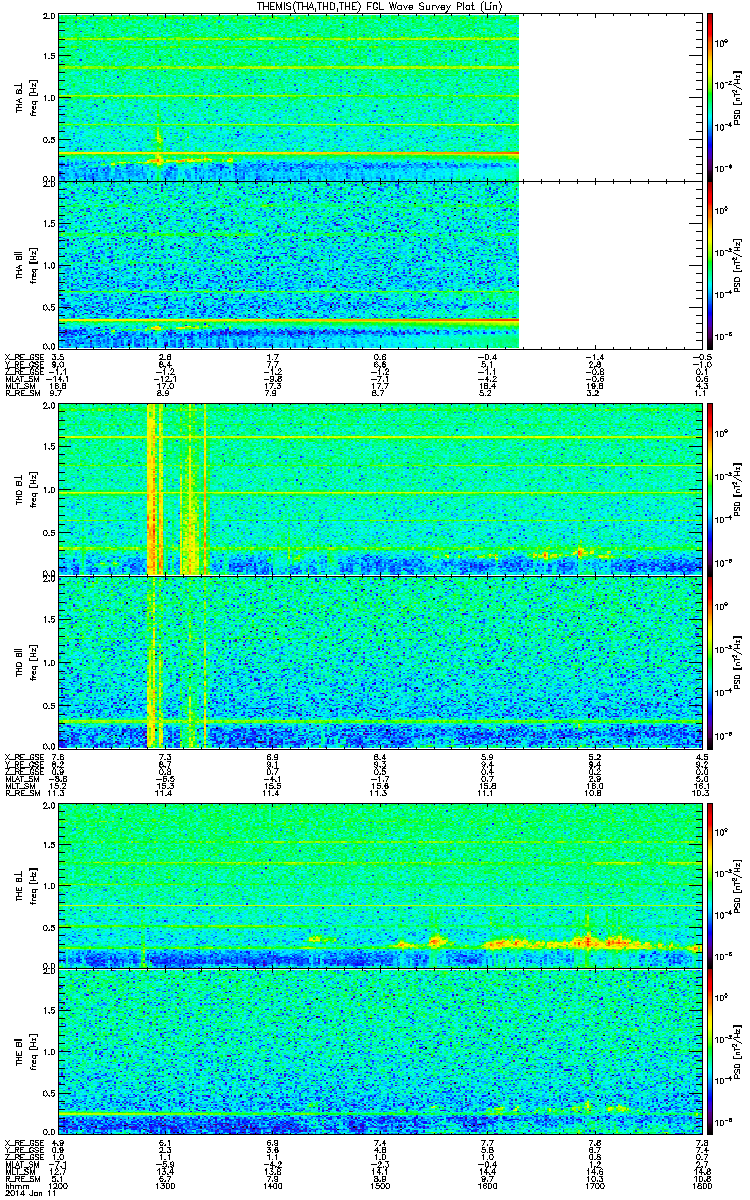Click the R_RE_SM row label under THD panels
The image size is (750, 1200).
pos(21,795)
